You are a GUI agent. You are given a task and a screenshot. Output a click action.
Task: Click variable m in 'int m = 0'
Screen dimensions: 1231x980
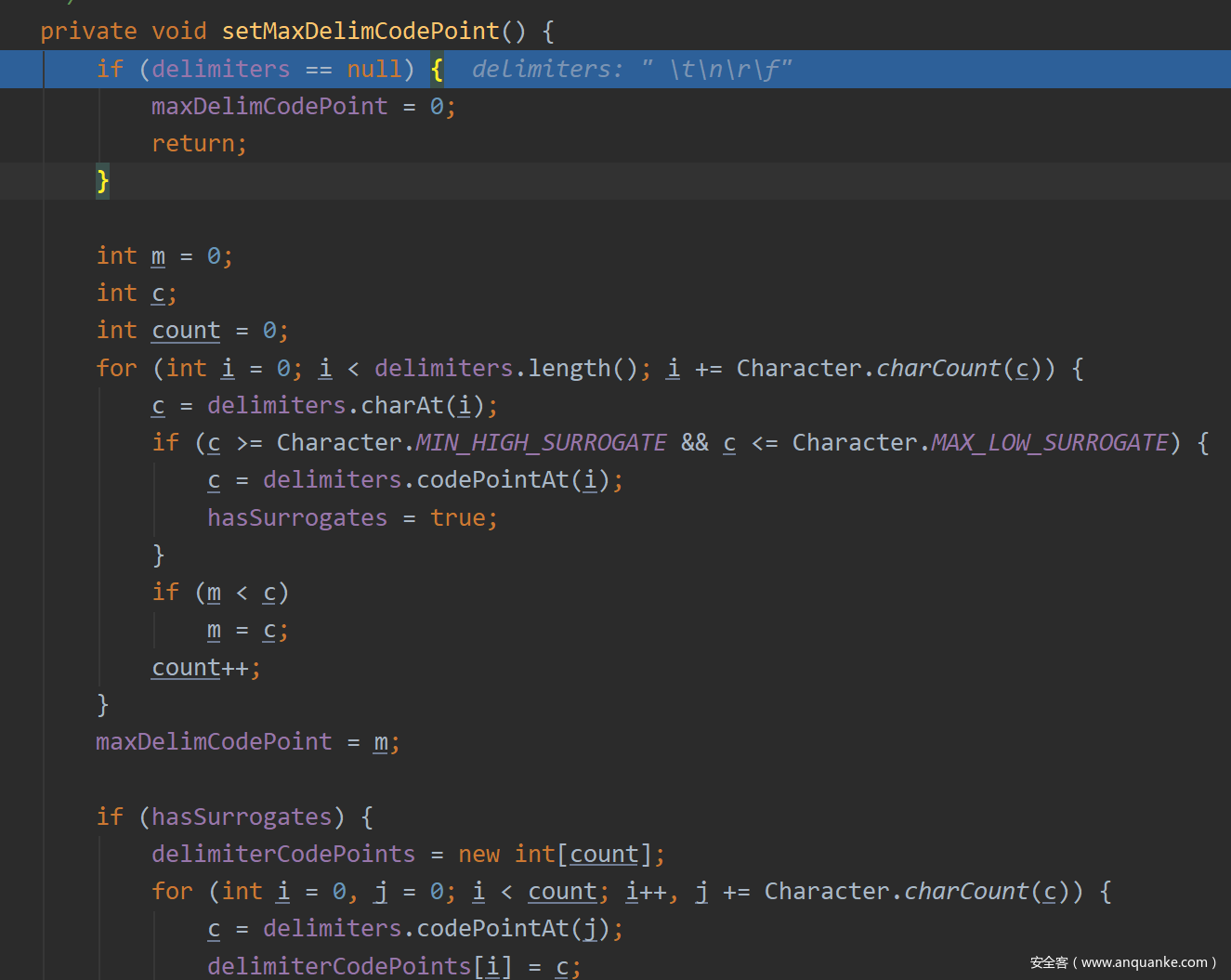(158, 256)
